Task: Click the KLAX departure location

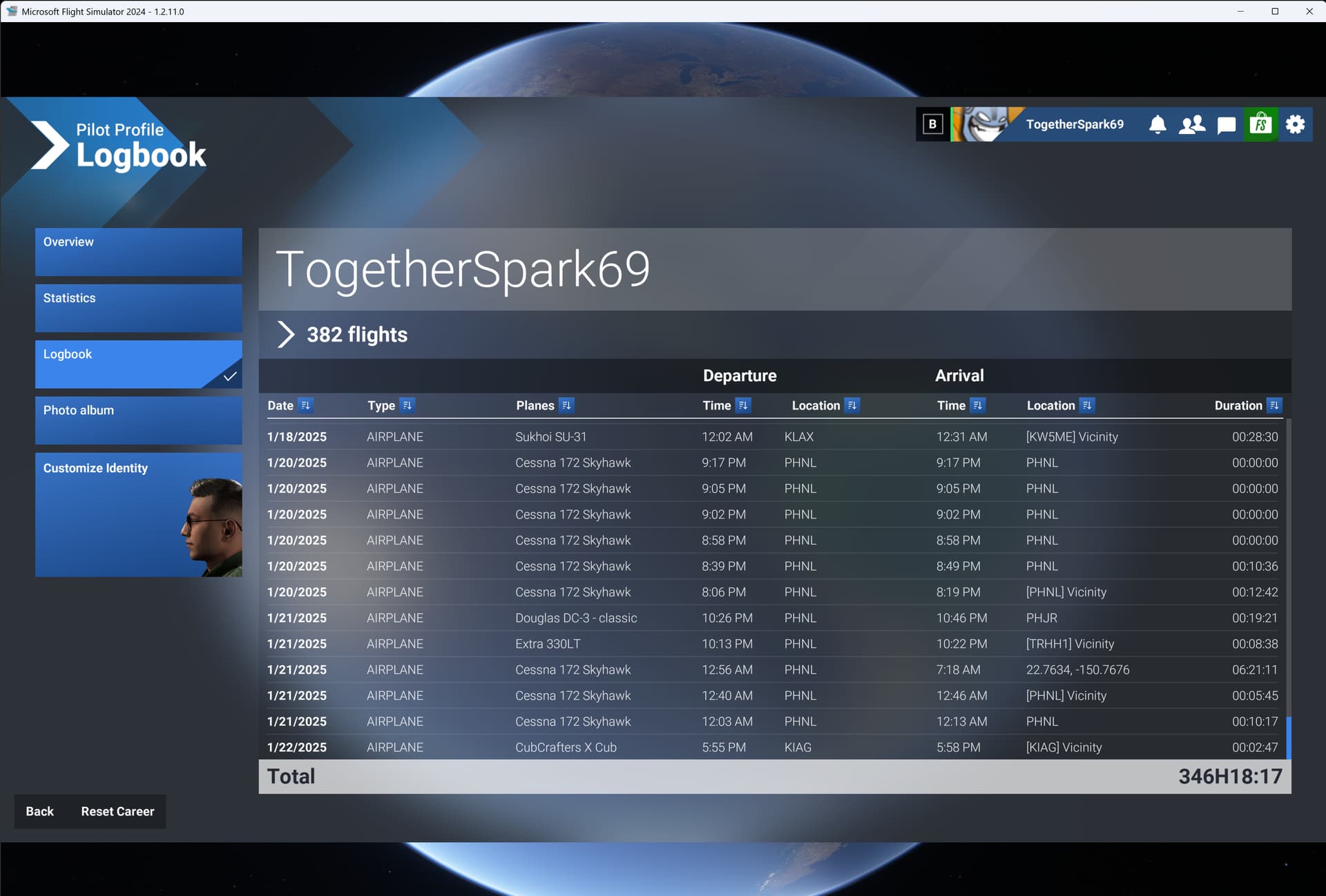Action: (x=799, y=436)
